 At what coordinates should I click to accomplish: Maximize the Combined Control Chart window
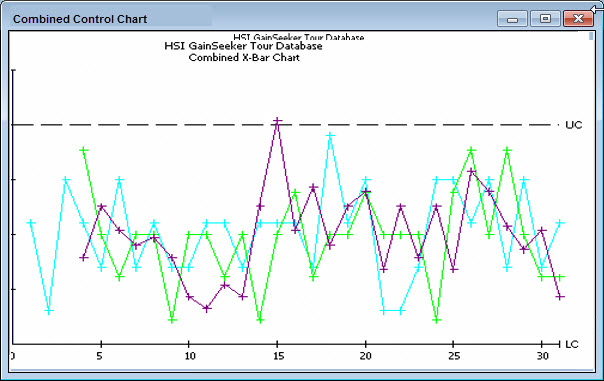coord(545,18)
